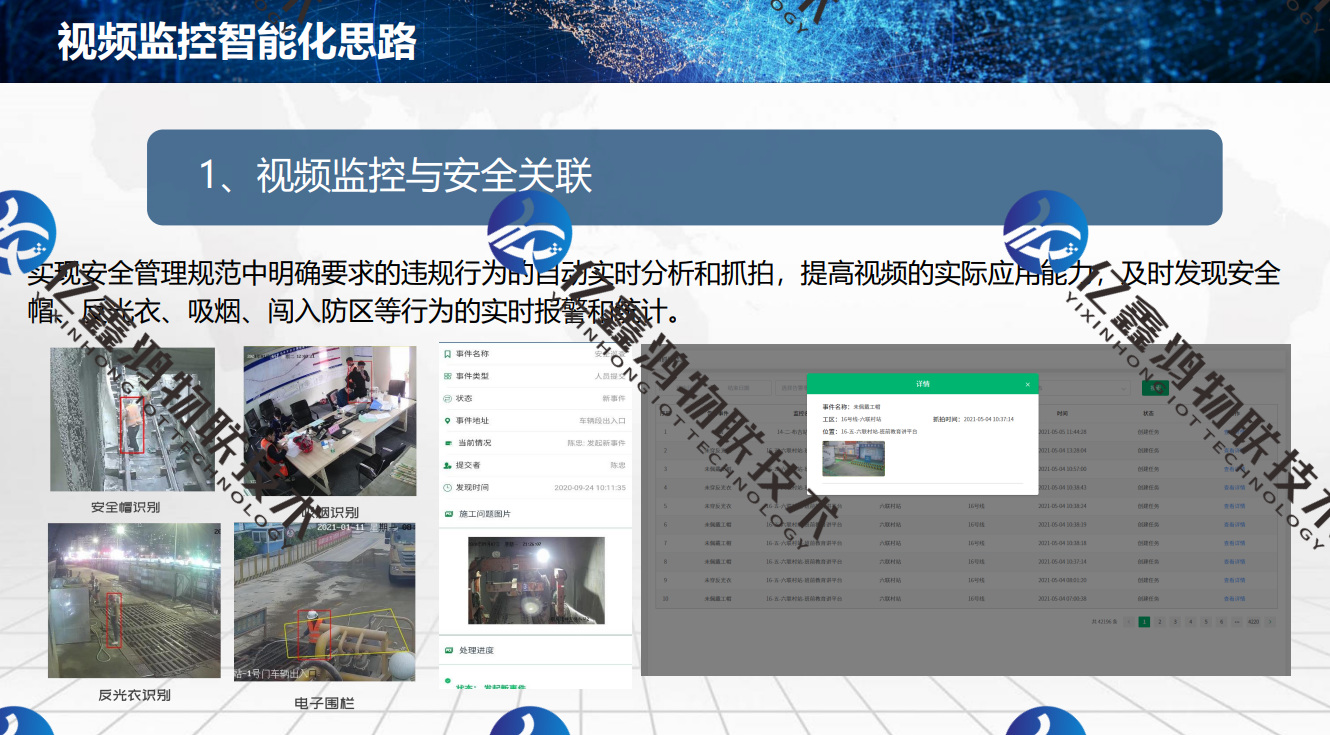The image size is (1330, 735).
Task: Jump to last page 4220
Action: click(1253, 622)
